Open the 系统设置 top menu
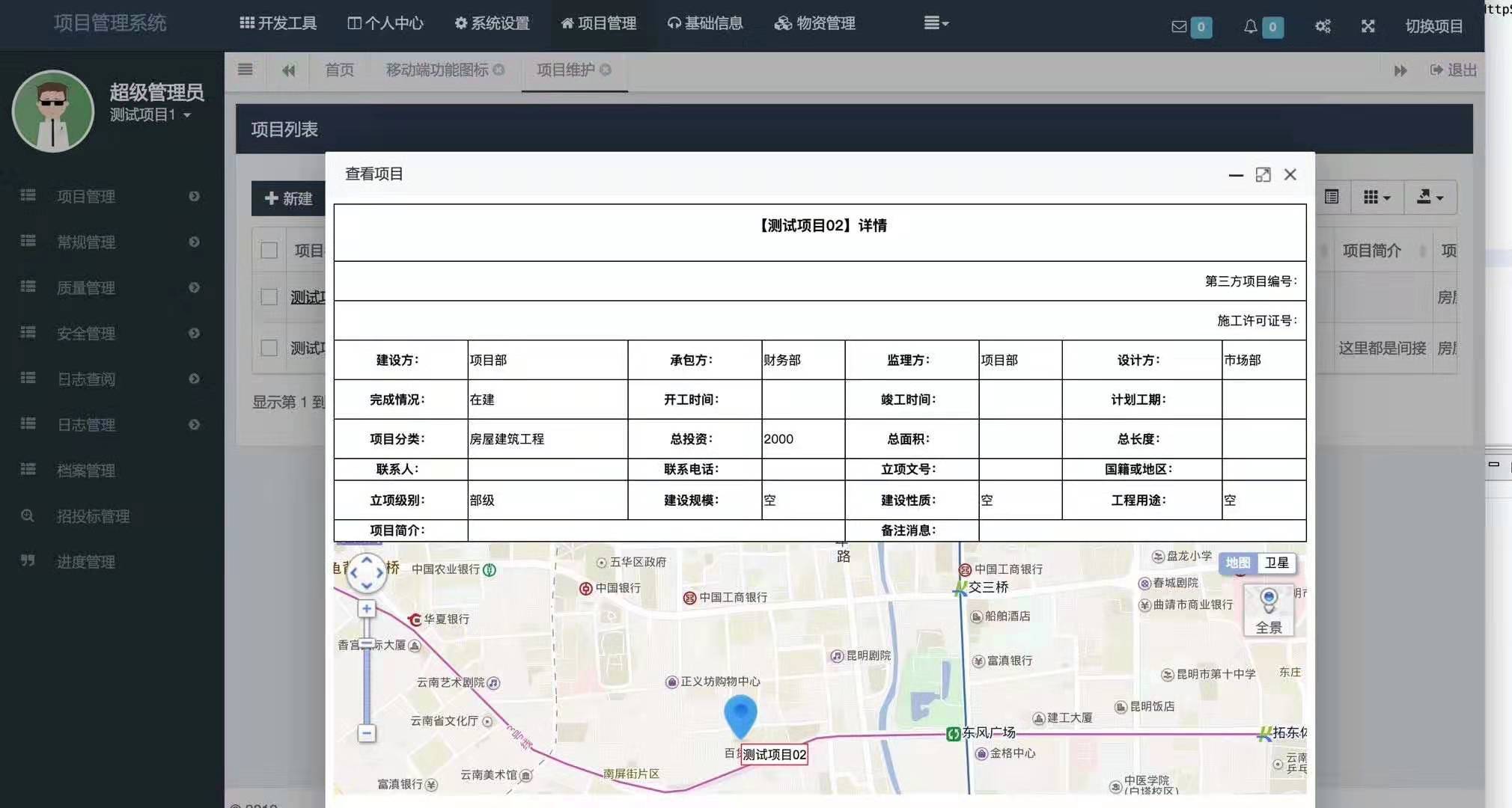This screenshot has width=1512, height=808. 492,23
